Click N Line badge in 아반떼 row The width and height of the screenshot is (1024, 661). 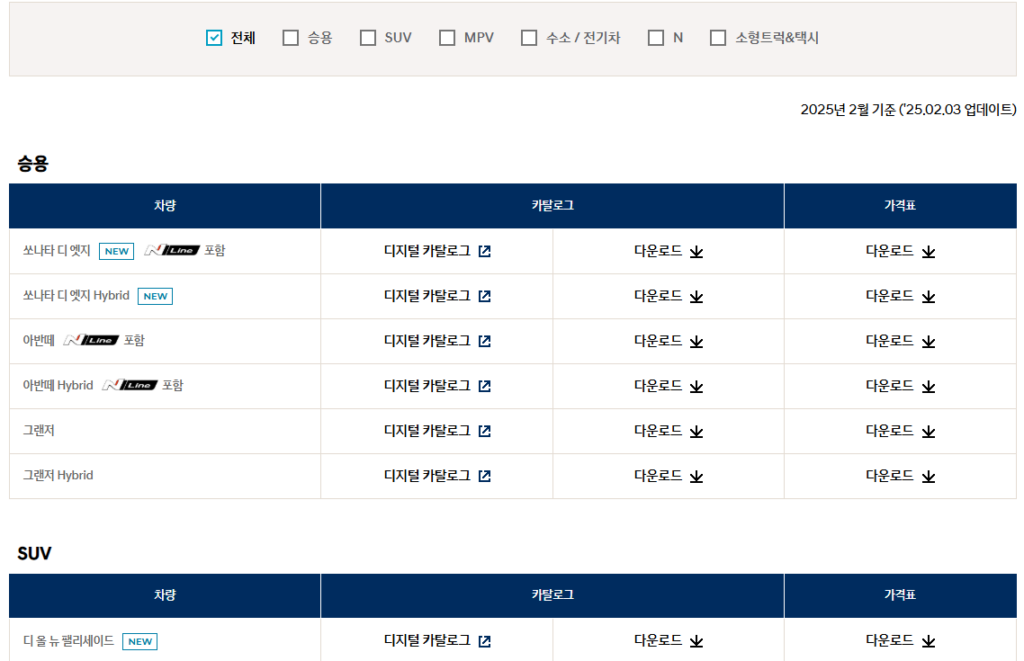pyautogui.click(x=91, y=341)
